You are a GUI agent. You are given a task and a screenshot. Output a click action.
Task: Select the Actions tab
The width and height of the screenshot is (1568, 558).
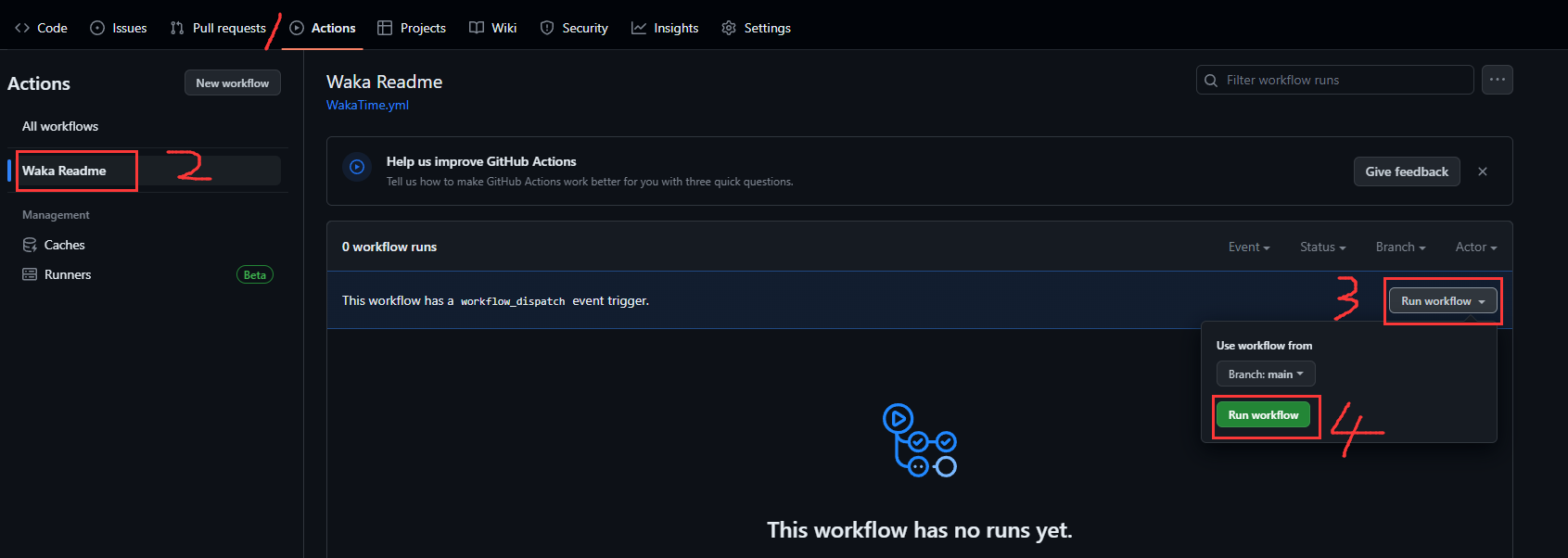[x=323, y=28]
